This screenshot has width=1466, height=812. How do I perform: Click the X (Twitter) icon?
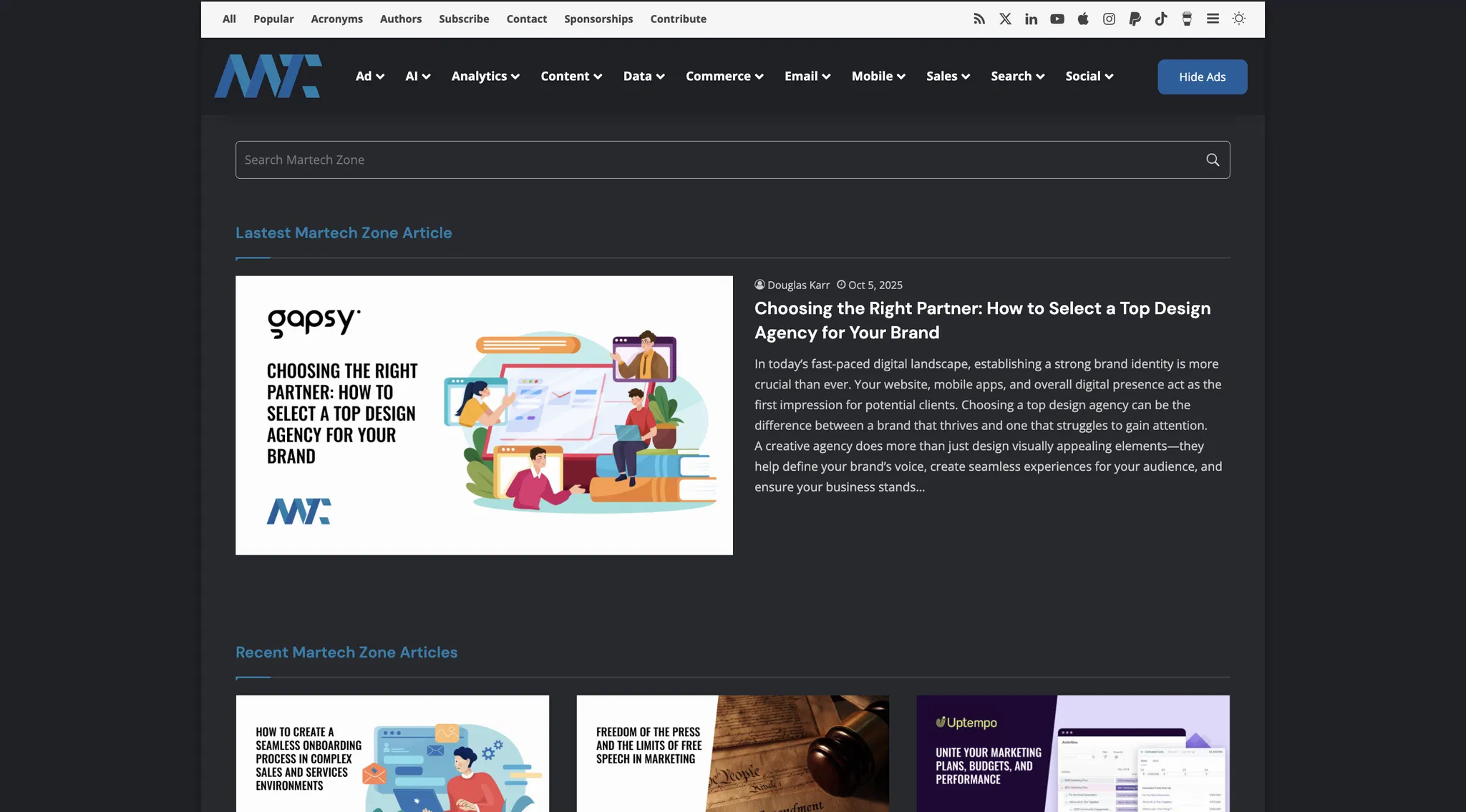coord(1005,19)
